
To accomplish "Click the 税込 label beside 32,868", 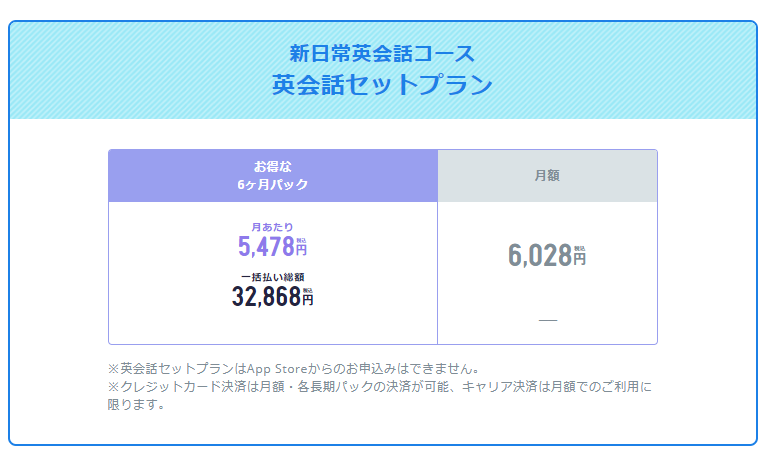I will point(308,290).
